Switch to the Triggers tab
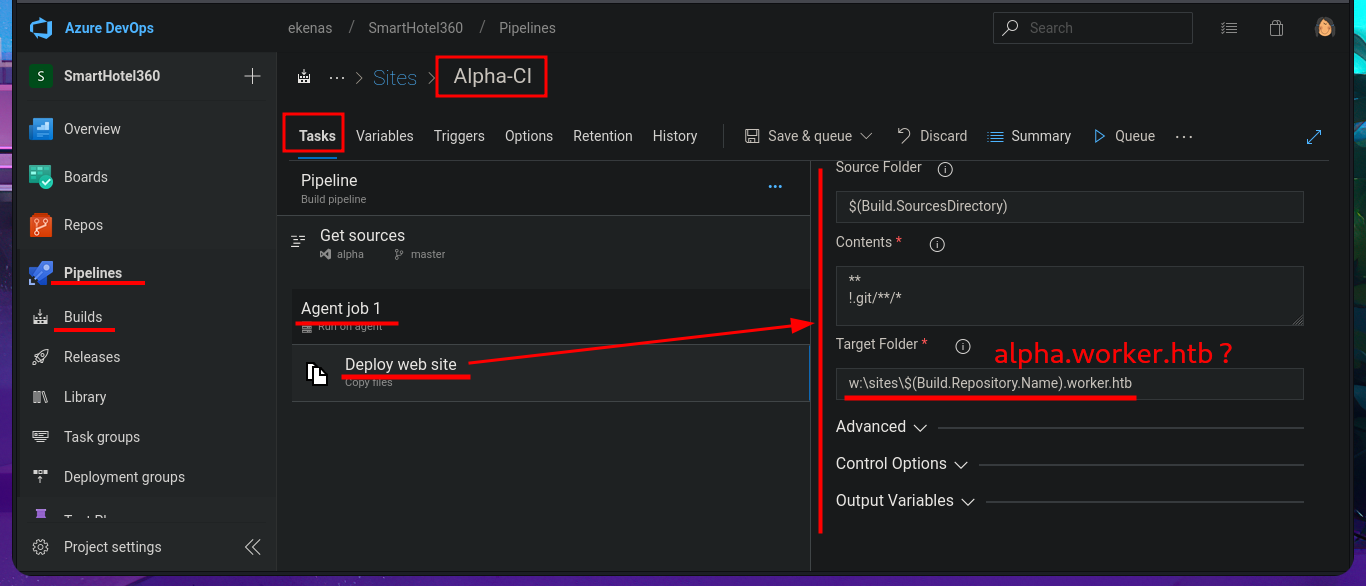 pyautogui.click(x=459, y=136)
